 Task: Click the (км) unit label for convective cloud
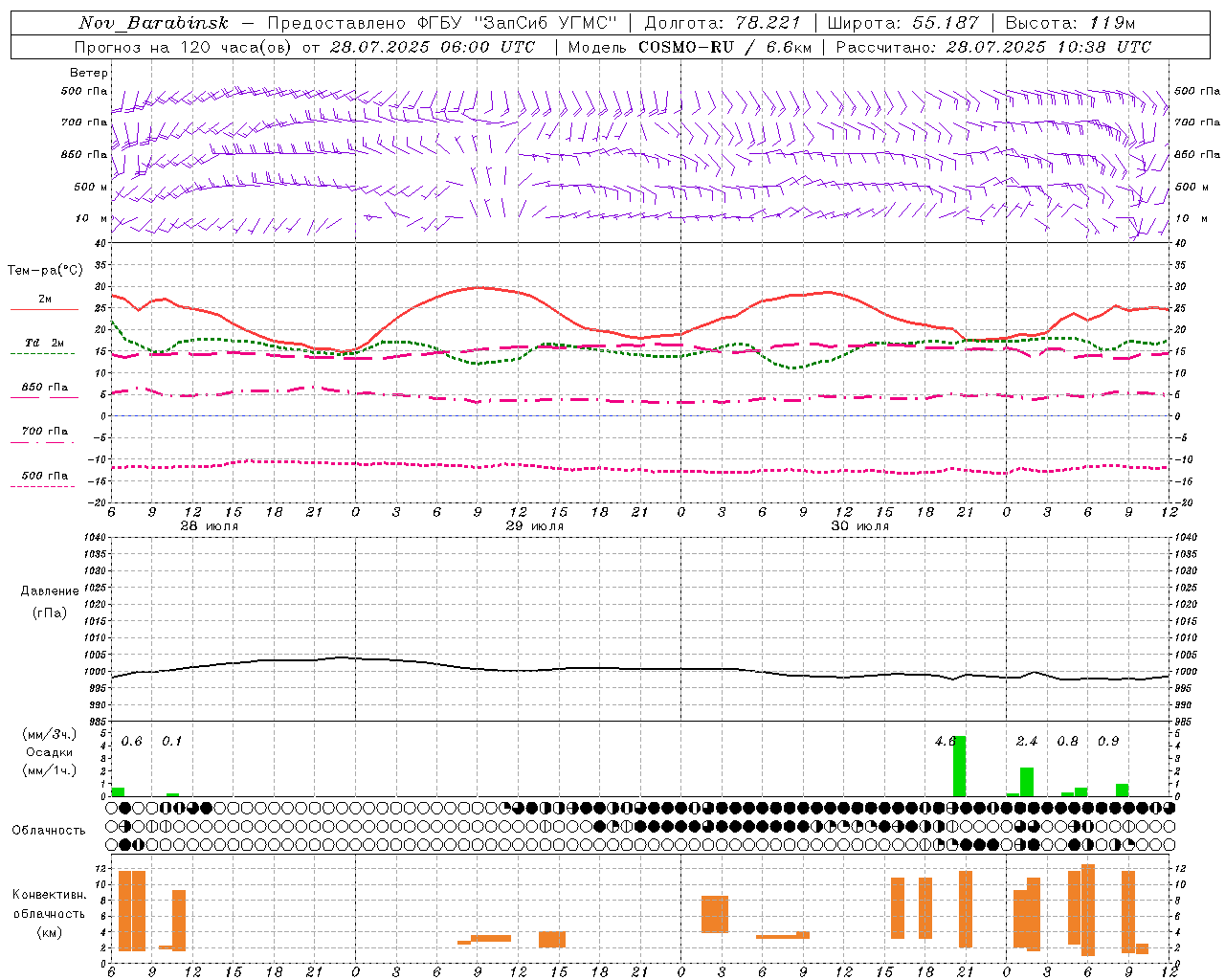tap(50, 932)
